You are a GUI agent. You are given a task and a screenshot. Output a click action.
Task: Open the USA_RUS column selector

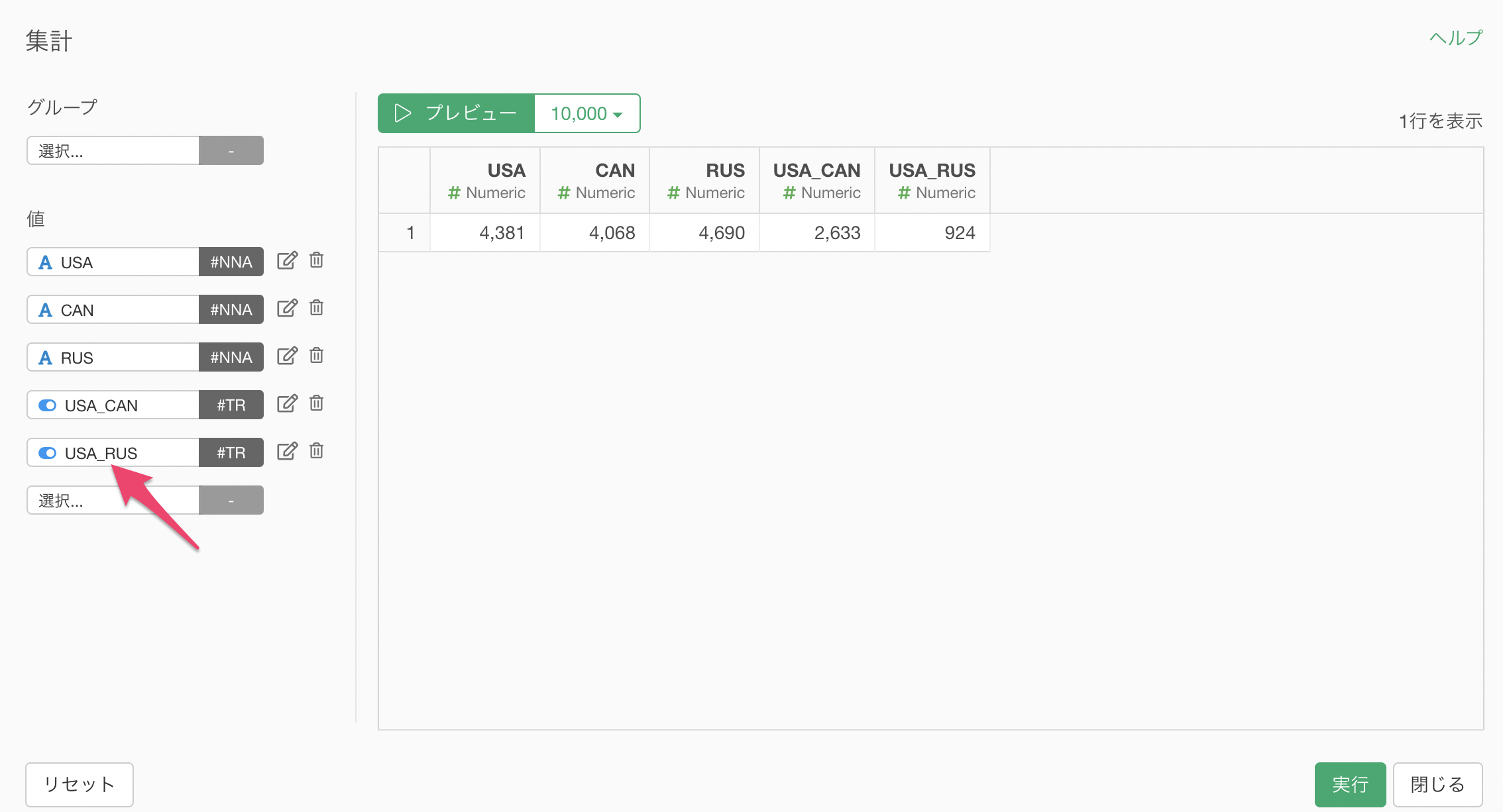pyautogui.click(x=113, y=452)
